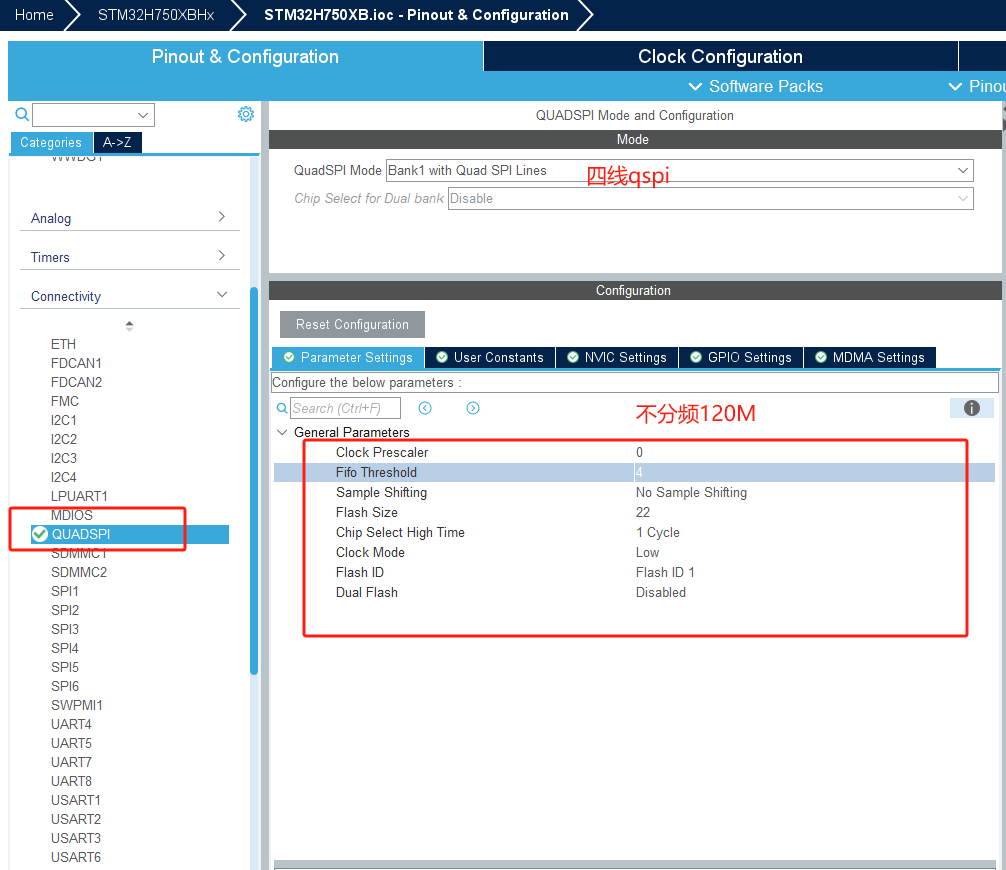
Task: Open the Parameter Settings tab
Action: [x=348, y=357]
